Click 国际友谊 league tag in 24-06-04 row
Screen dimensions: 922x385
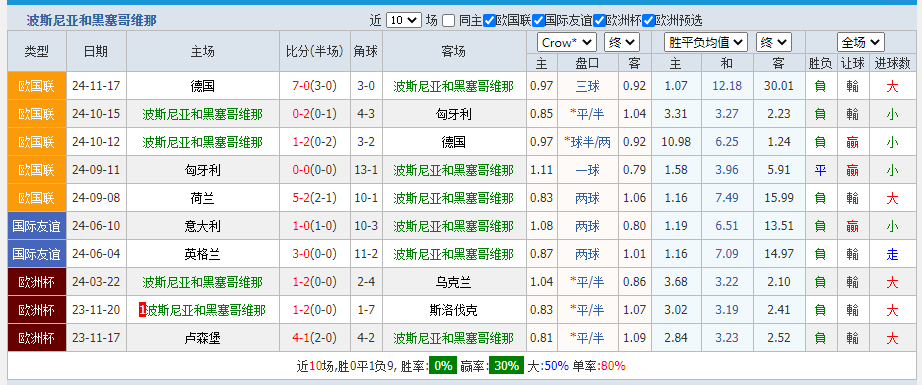tap(36, 254)
